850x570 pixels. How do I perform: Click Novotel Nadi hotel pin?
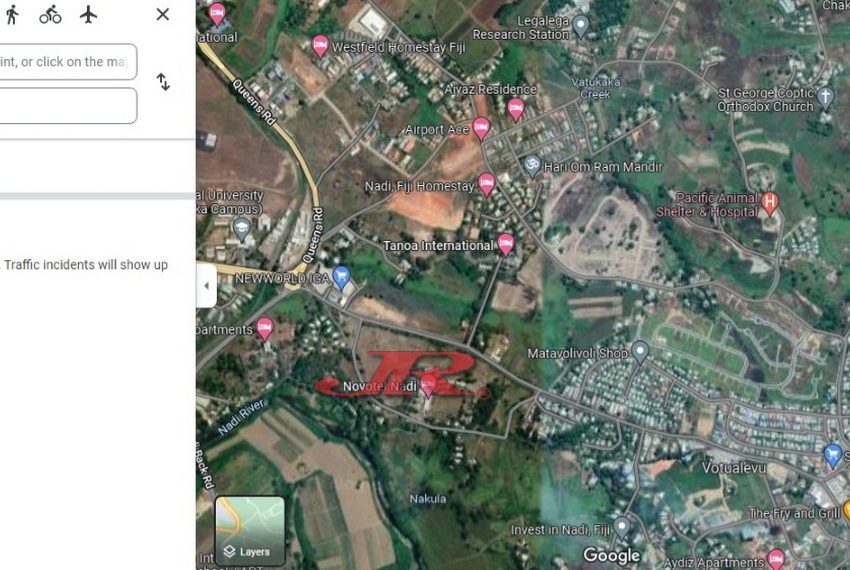428,385
